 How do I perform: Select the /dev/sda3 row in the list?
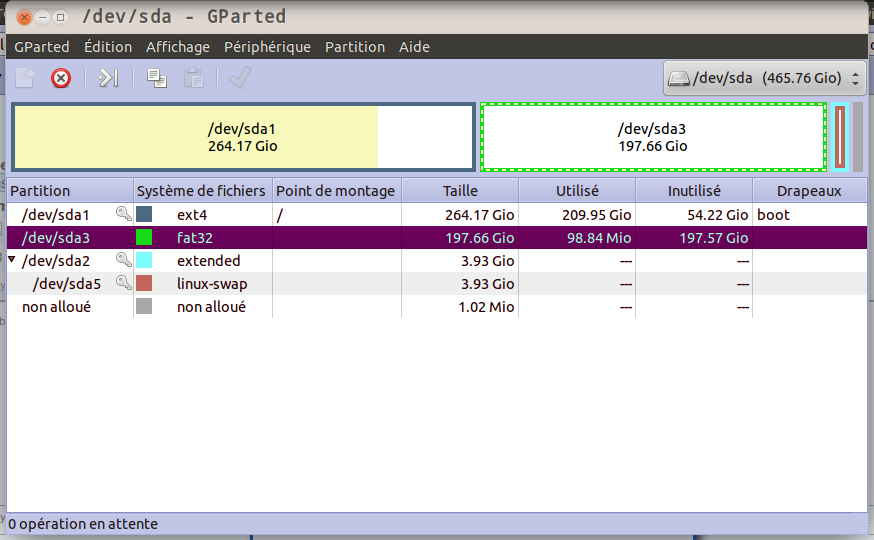point(436,237)
